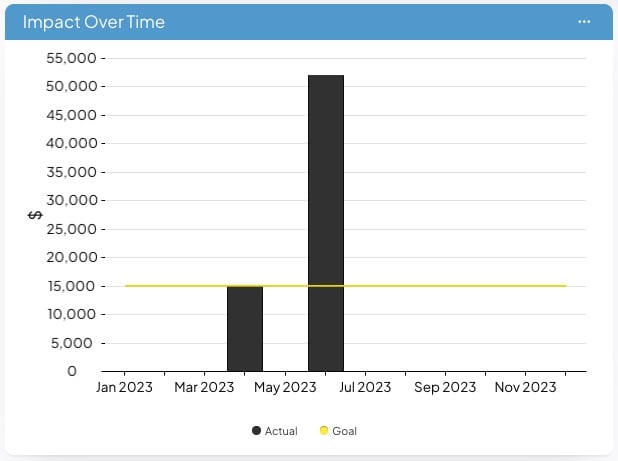The width and height of the screenshot is (618, 461).
Task: Click the Mar 2023 axis label
Action: (205, 387)
